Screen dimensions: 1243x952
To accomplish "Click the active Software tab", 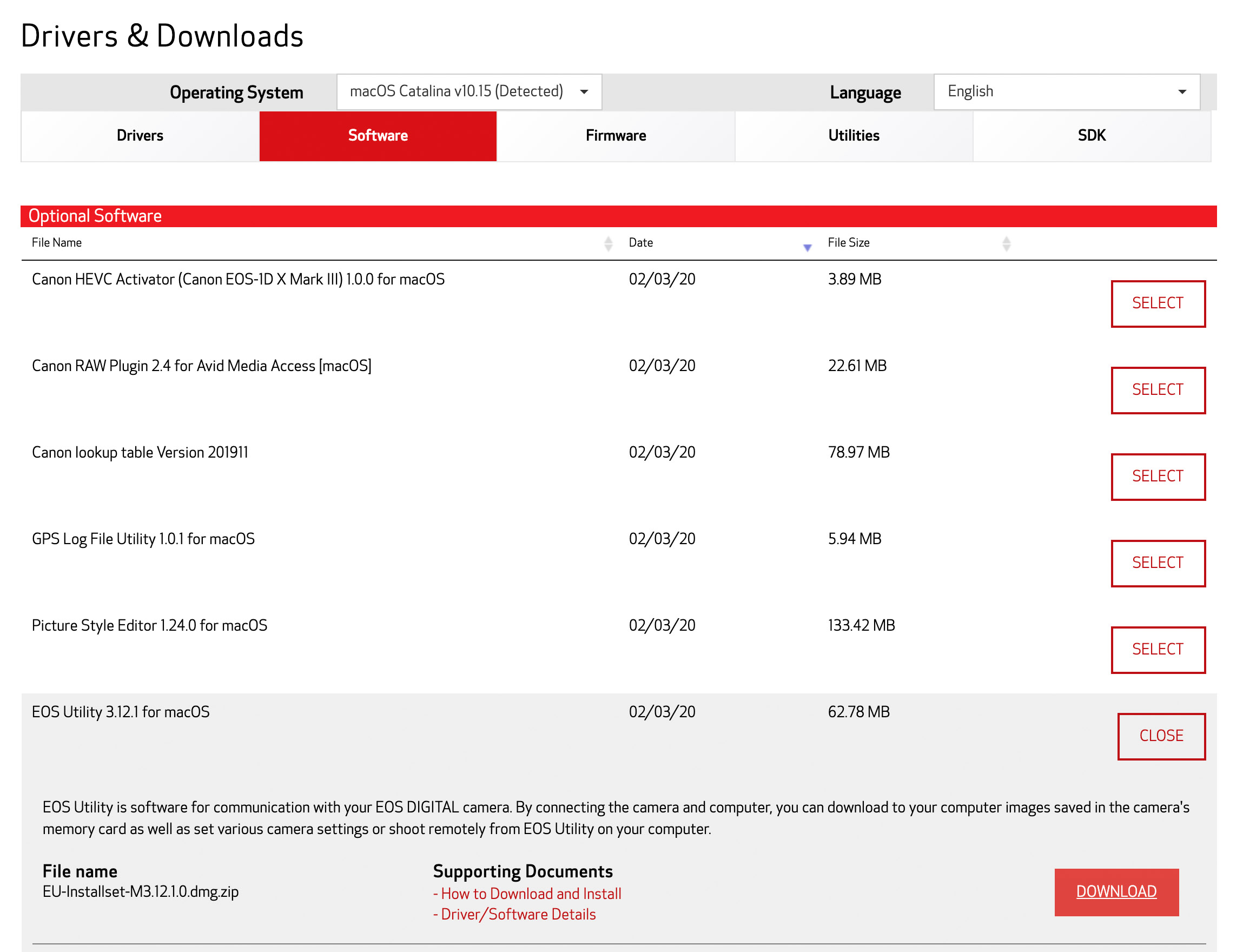I will coord(378,136).
